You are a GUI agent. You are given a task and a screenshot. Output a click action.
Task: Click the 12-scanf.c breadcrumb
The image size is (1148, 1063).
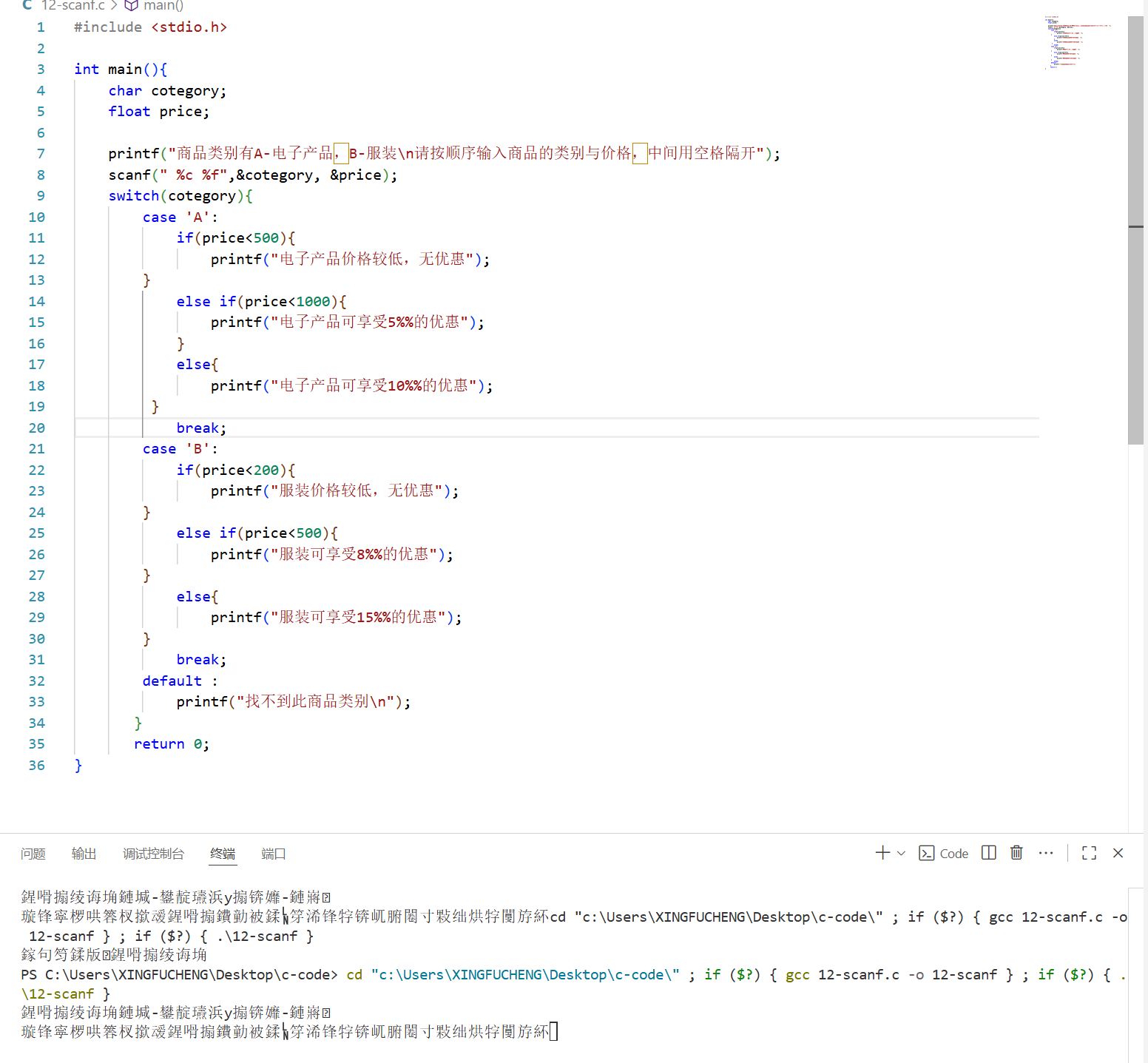pos(73,5)
